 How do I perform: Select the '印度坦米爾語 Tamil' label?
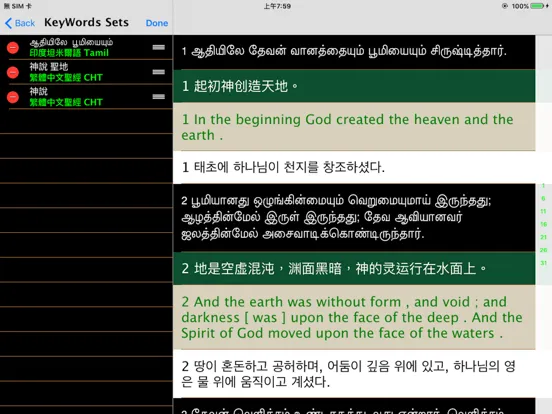(69, 53)
